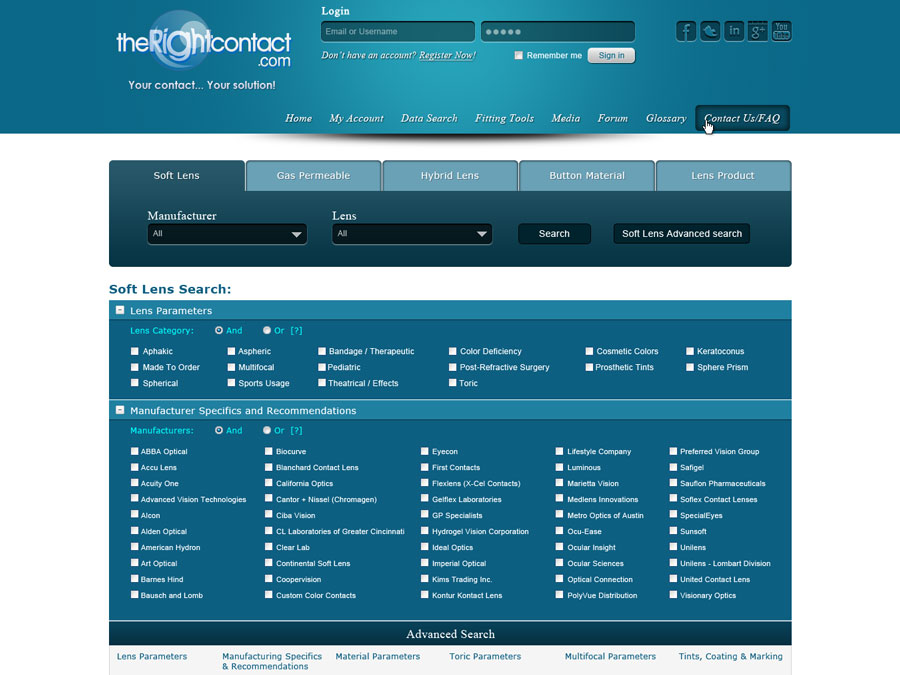The image size is (900, 675).
Task: Check the Ciba Vision manufacturer
Action: pos(269,514)
